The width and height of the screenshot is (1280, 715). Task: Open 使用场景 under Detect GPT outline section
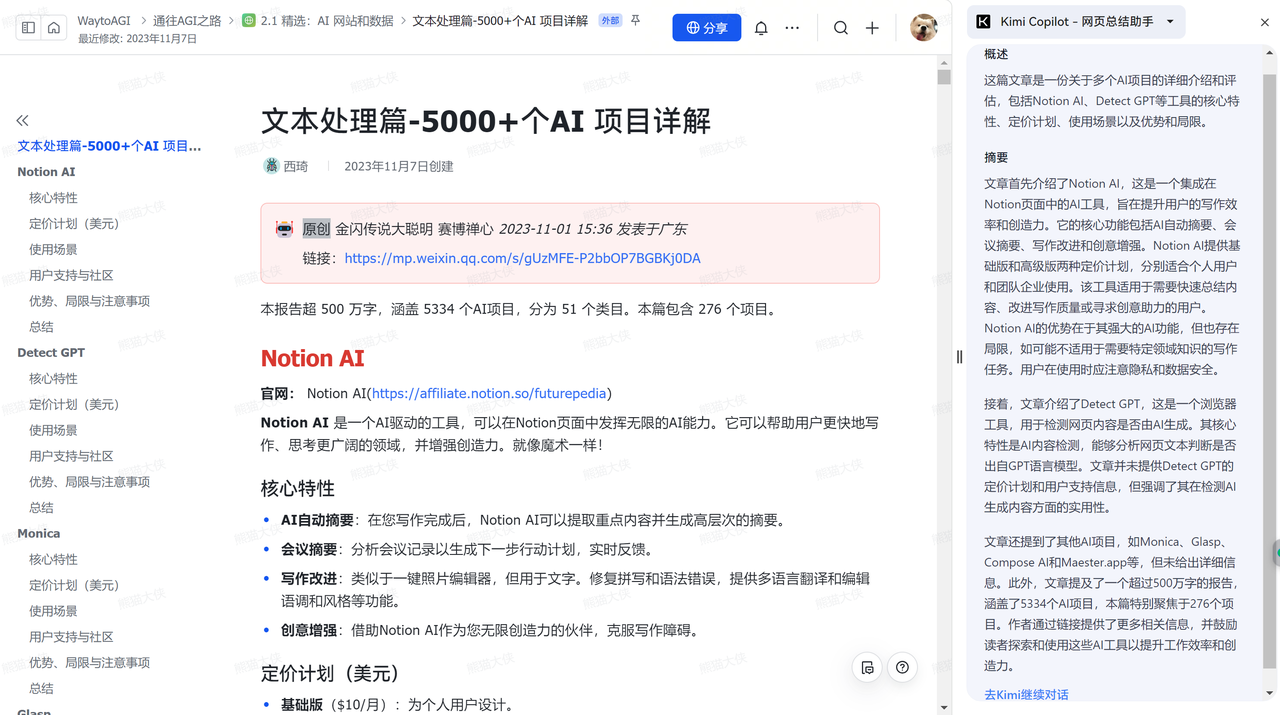pos(53,431)
